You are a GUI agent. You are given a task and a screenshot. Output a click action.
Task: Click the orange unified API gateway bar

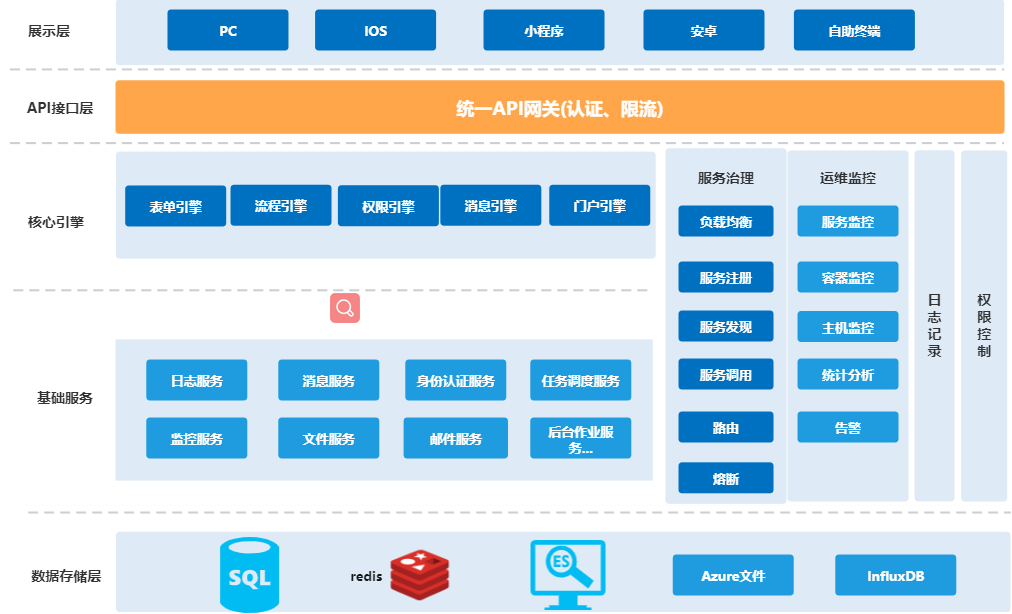[559, 108]
